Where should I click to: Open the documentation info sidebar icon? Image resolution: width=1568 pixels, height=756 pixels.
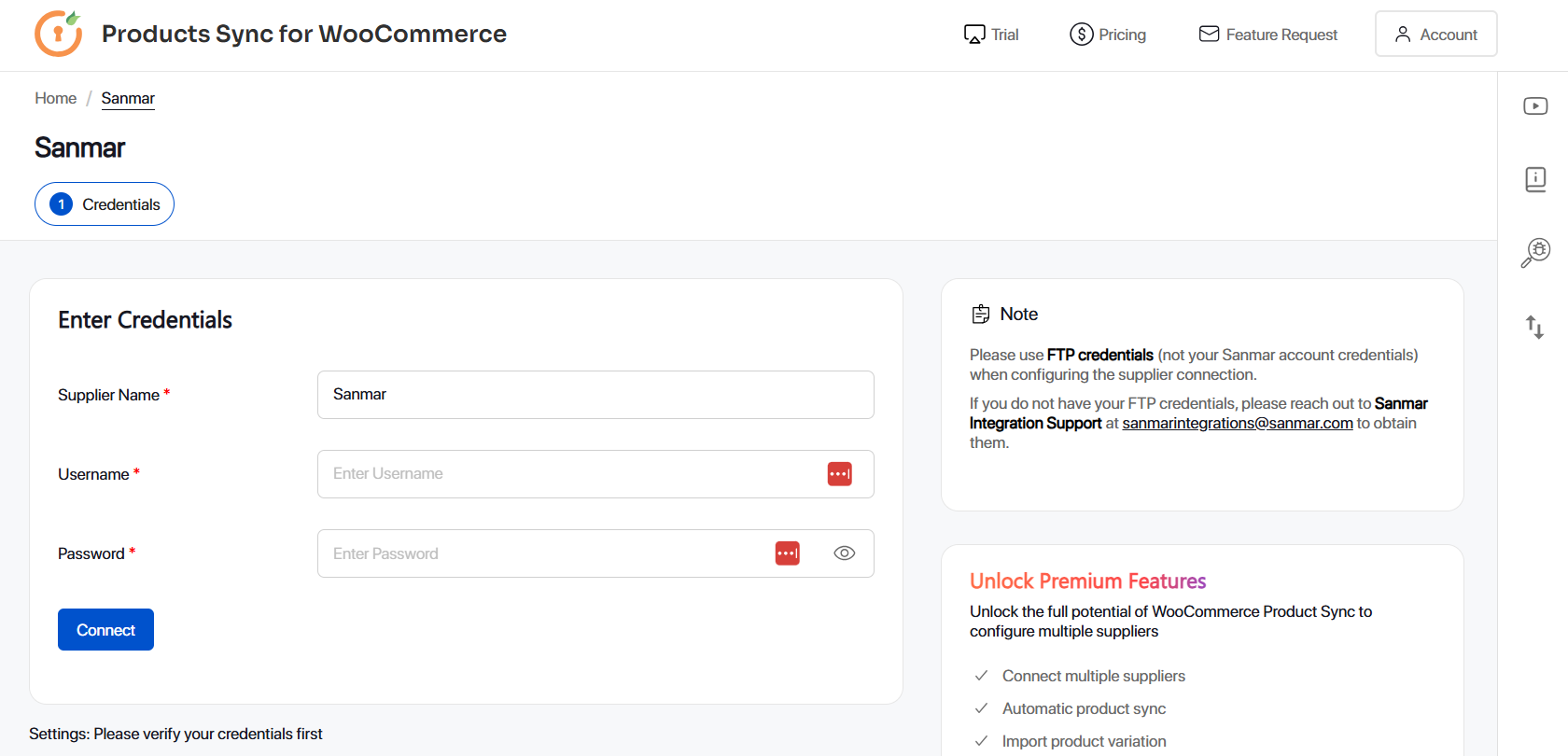[x=1535, y=179]
